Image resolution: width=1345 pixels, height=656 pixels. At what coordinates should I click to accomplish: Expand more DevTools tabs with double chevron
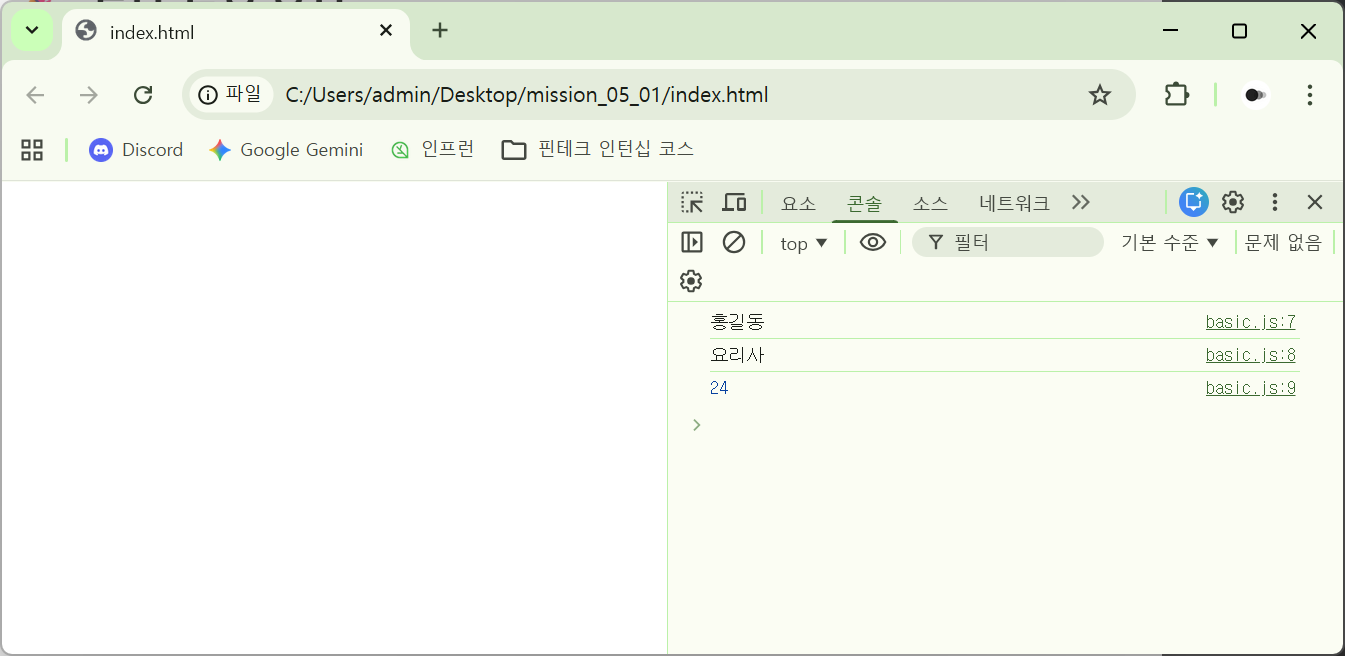[x=1081, y=203]
